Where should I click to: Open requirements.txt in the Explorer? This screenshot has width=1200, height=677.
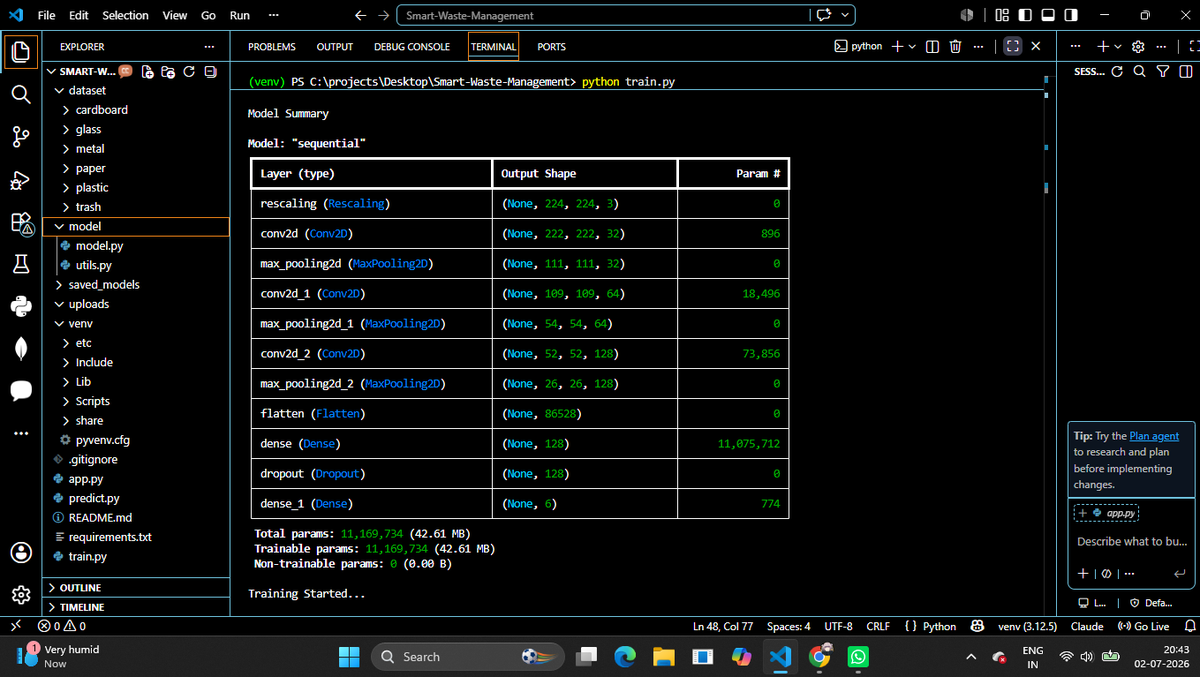[x=137, y=537]
